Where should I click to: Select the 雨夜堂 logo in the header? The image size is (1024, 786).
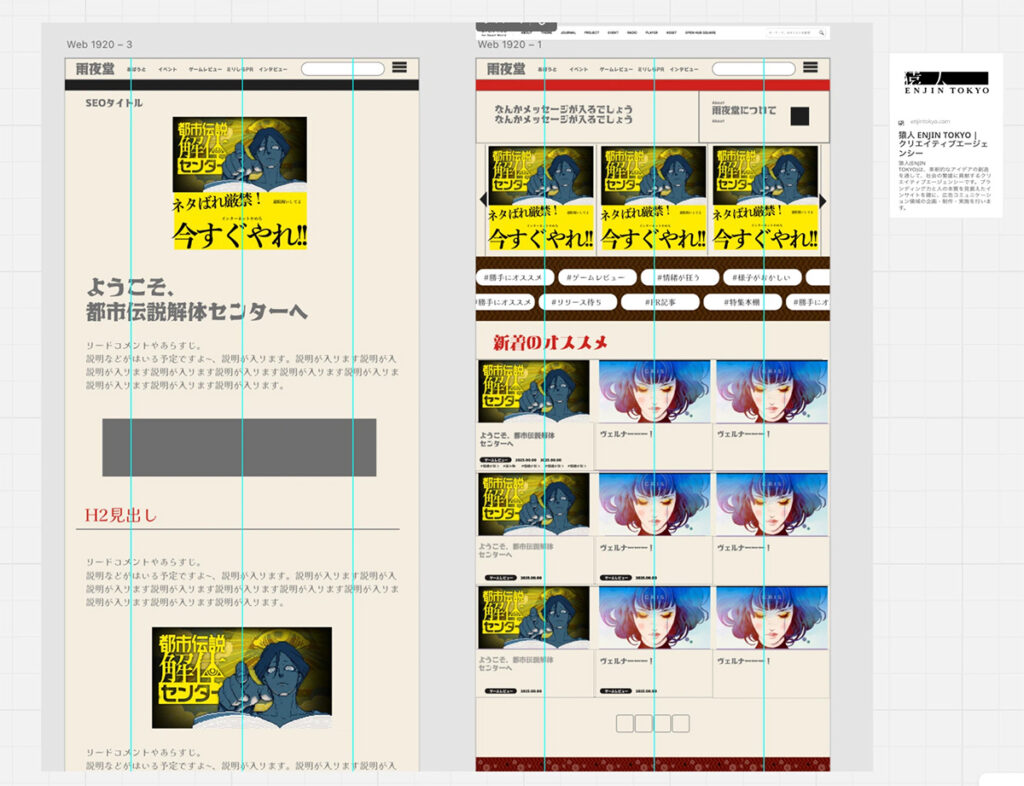coord(505,70)
